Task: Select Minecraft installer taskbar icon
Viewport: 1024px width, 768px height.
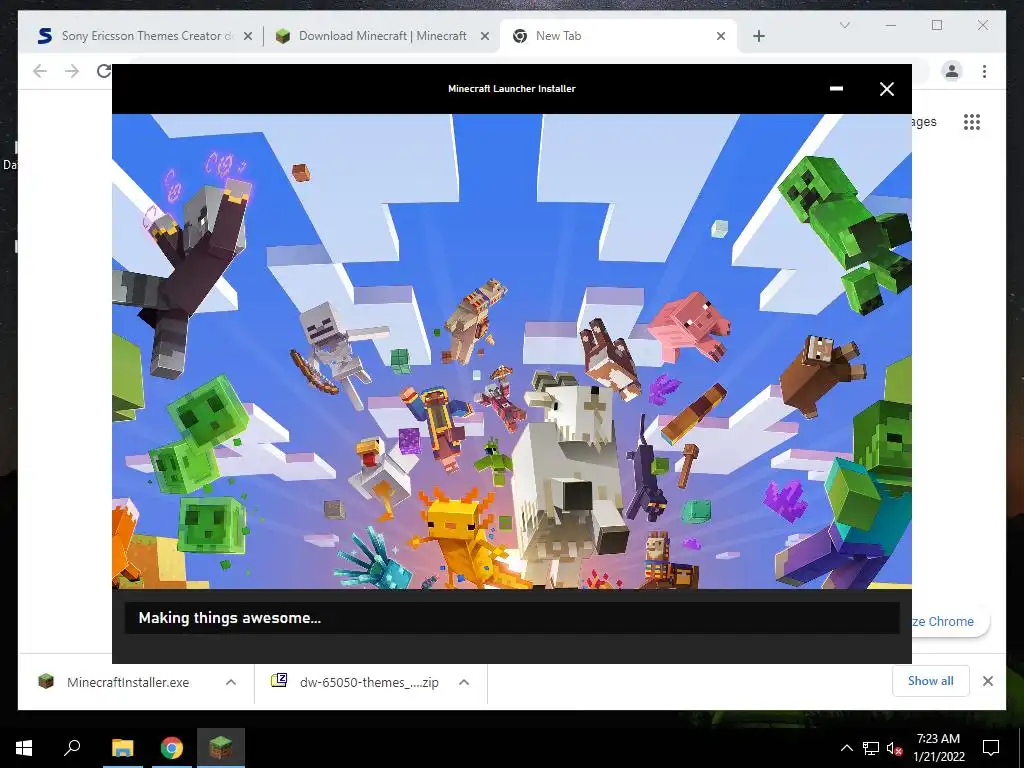Action: click(x=221, y=748)
